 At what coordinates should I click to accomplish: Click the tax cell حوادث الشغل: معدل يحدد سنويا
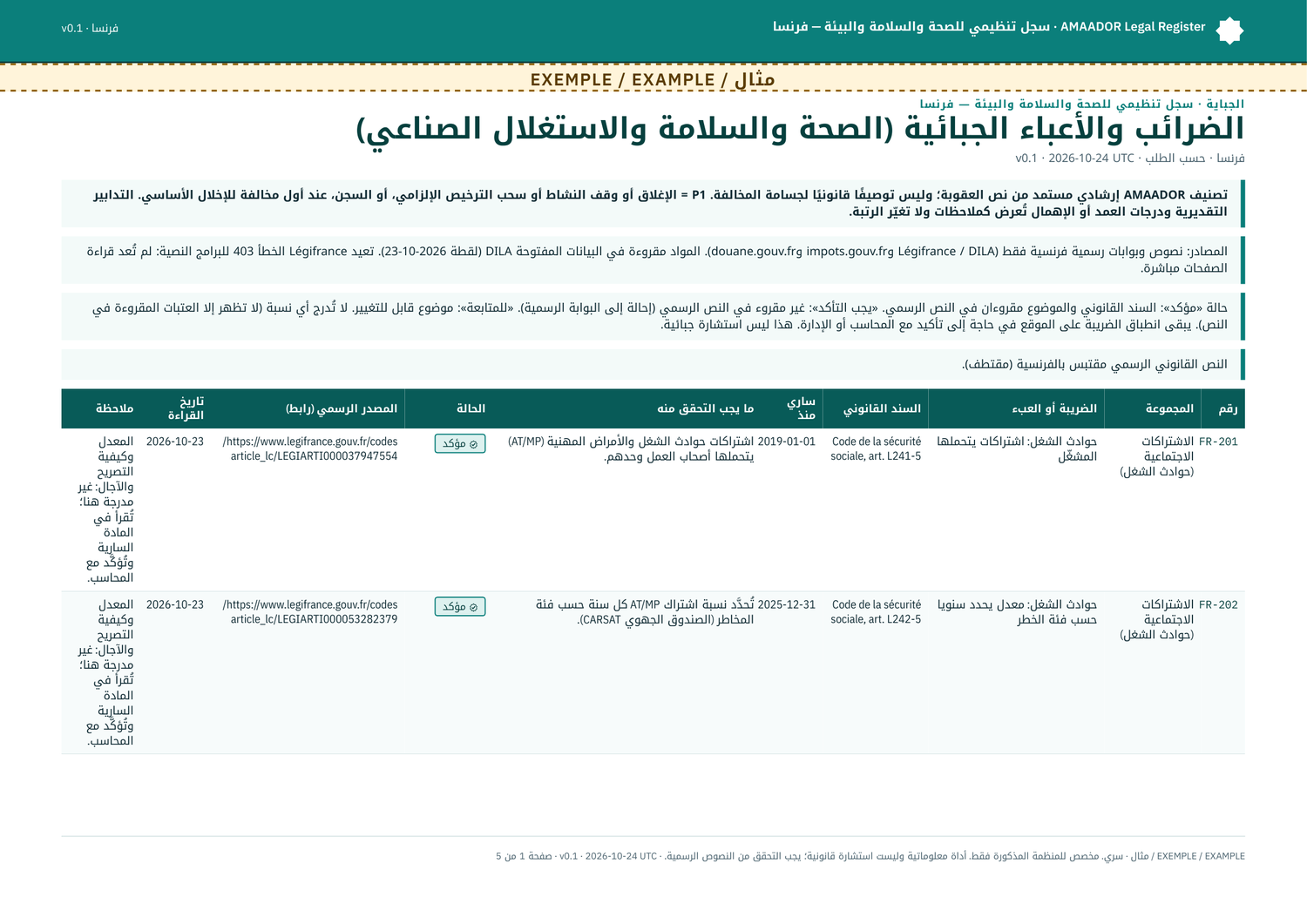[1017, 612]
